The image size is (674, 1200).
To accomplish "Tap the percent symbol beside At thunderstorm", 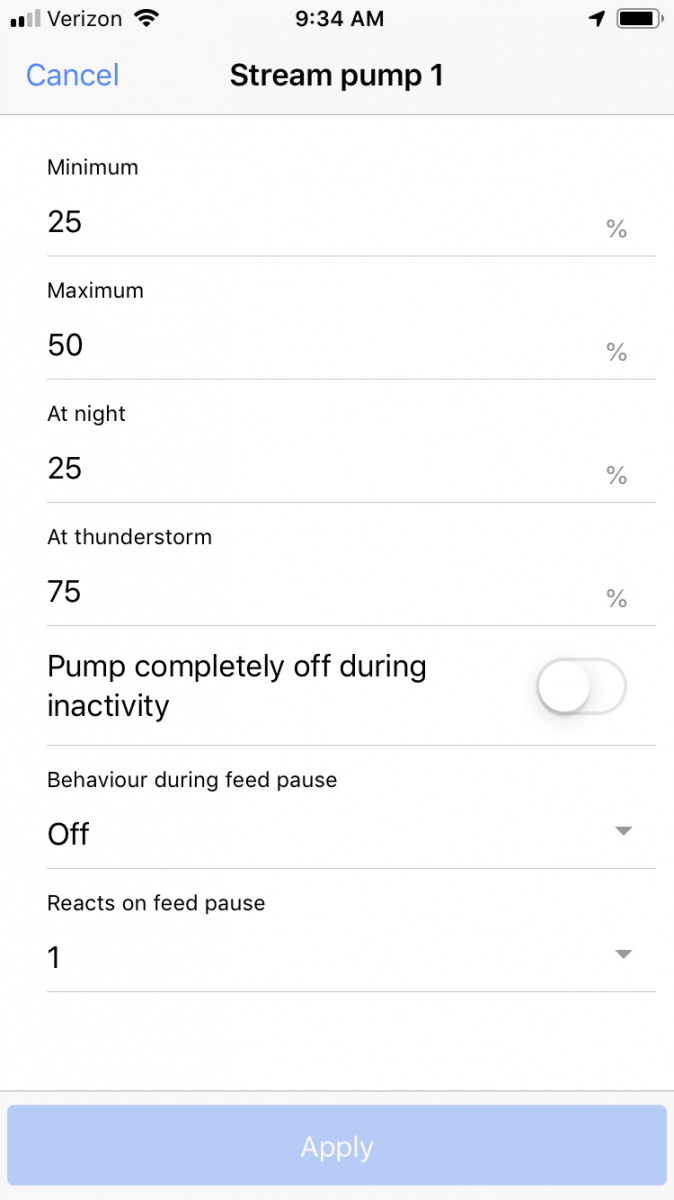I will click(x=616, y=599).
